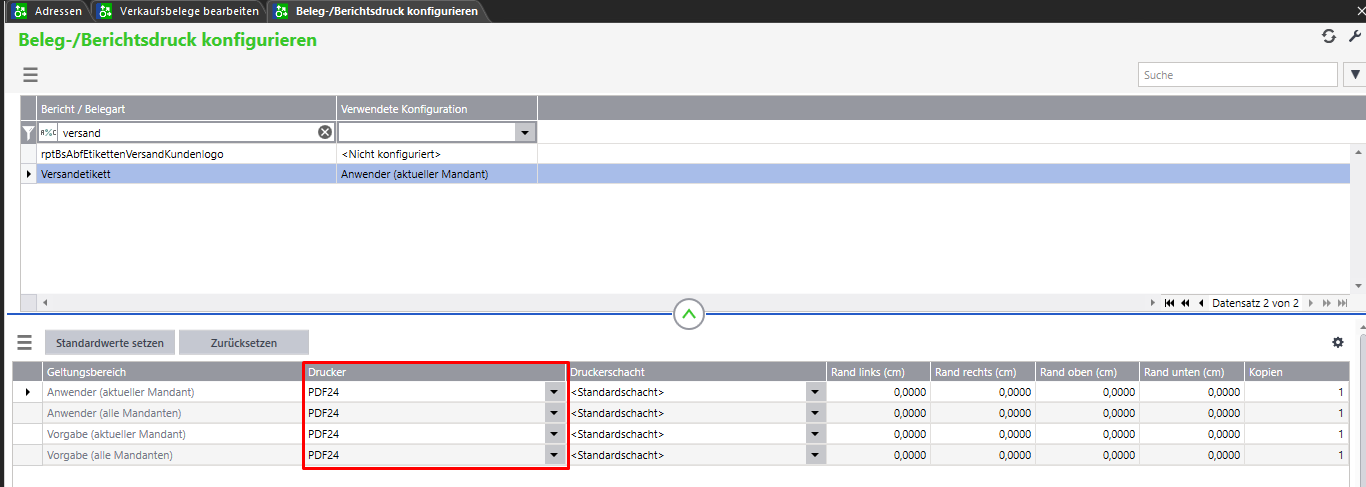Clear the 'versand' filter text
The image size is (1366, 487).
point(325,132)
